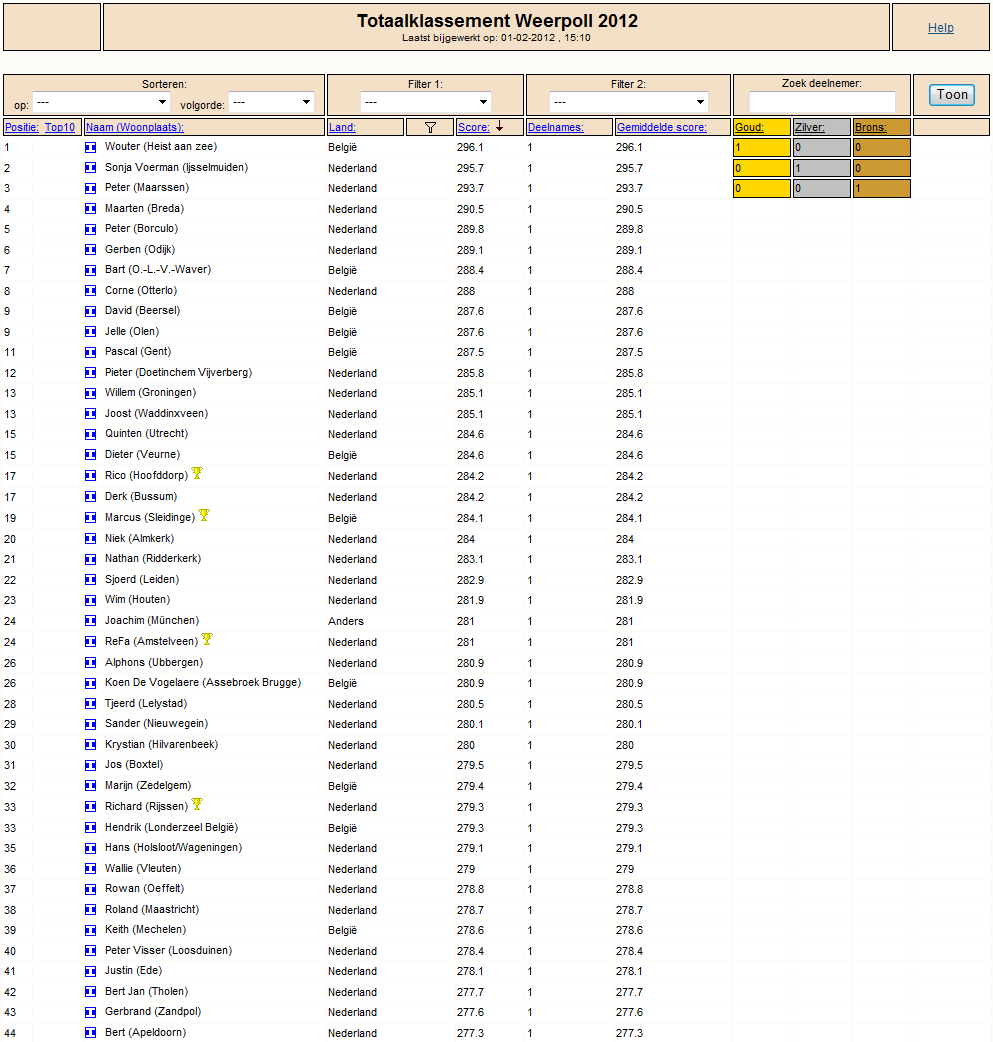Viewport: 993px width, 1042px height.
Task: Click the Brons column header swatch
Action: click(x=882, y=127)
